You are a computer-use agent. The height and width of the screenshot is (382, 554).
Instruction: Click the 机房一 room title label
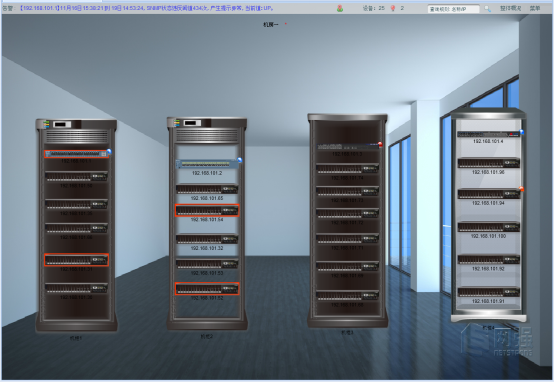(270, 24)
